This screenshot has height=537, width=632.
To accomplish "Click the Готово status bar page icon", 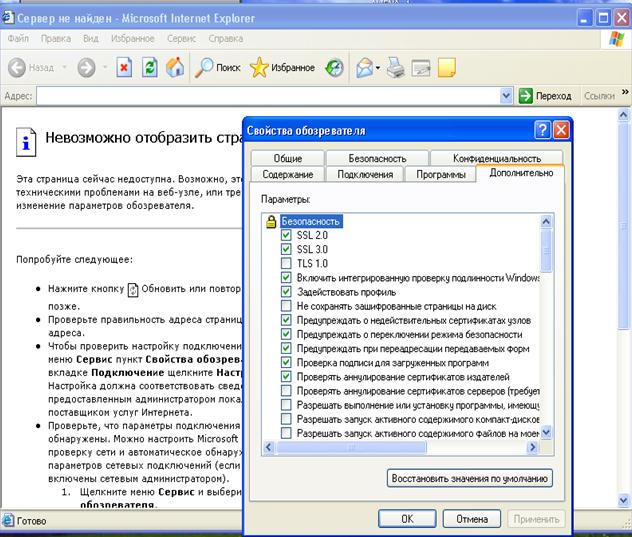I will pyautogui.click(x=8, y=520).
